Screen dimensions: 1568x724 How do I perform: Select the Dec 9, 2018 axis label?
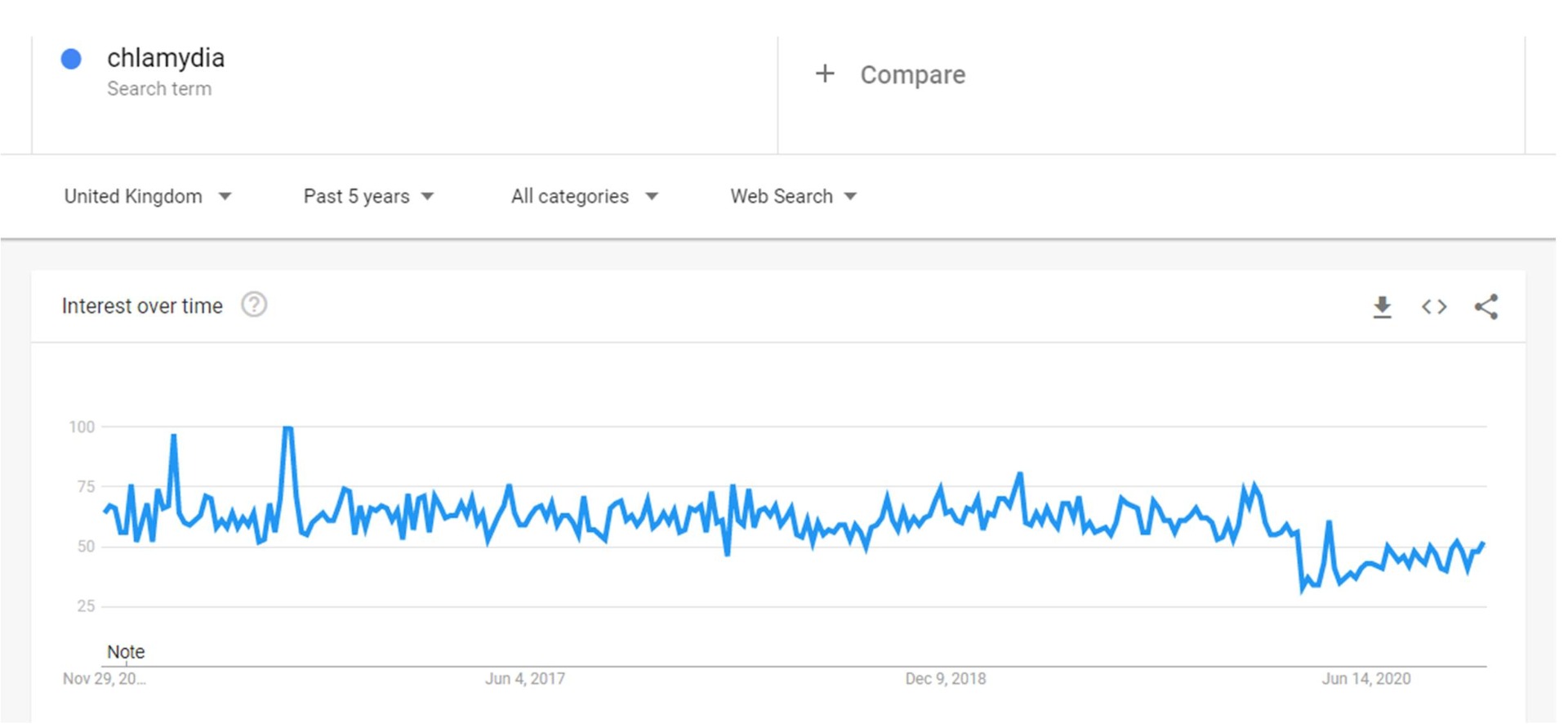coord(946,678)
